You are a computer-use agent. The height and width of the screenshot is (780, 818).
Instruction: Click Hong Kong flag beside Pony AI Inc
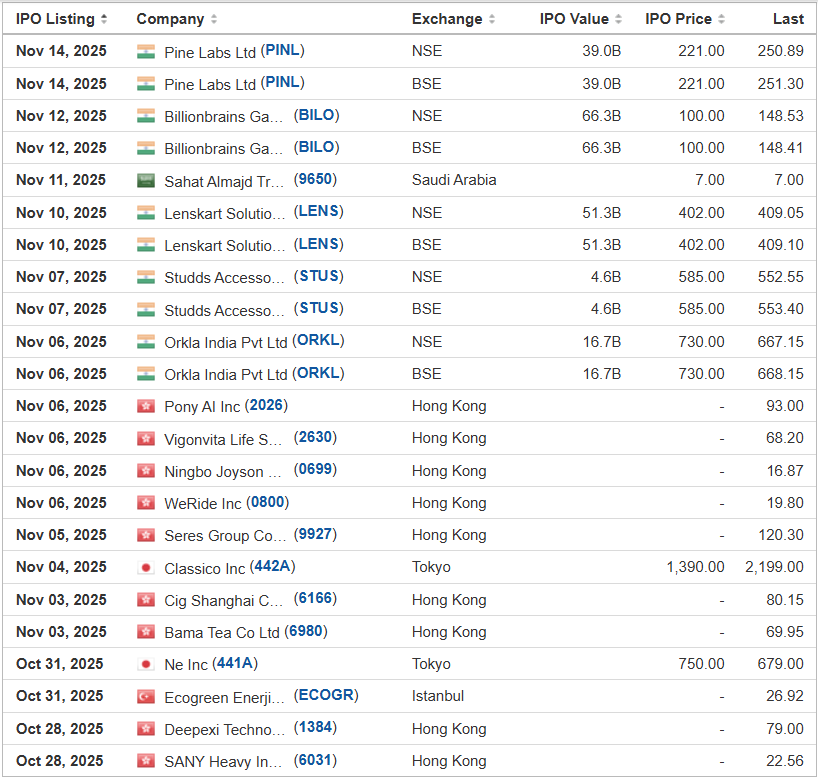click(146, 406)
